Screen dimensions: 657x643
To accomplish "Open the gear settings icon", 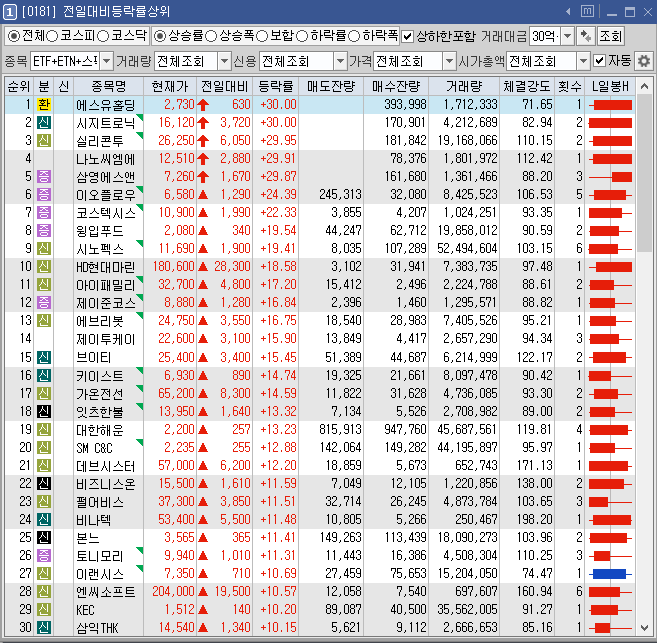I will pos(644,62).
